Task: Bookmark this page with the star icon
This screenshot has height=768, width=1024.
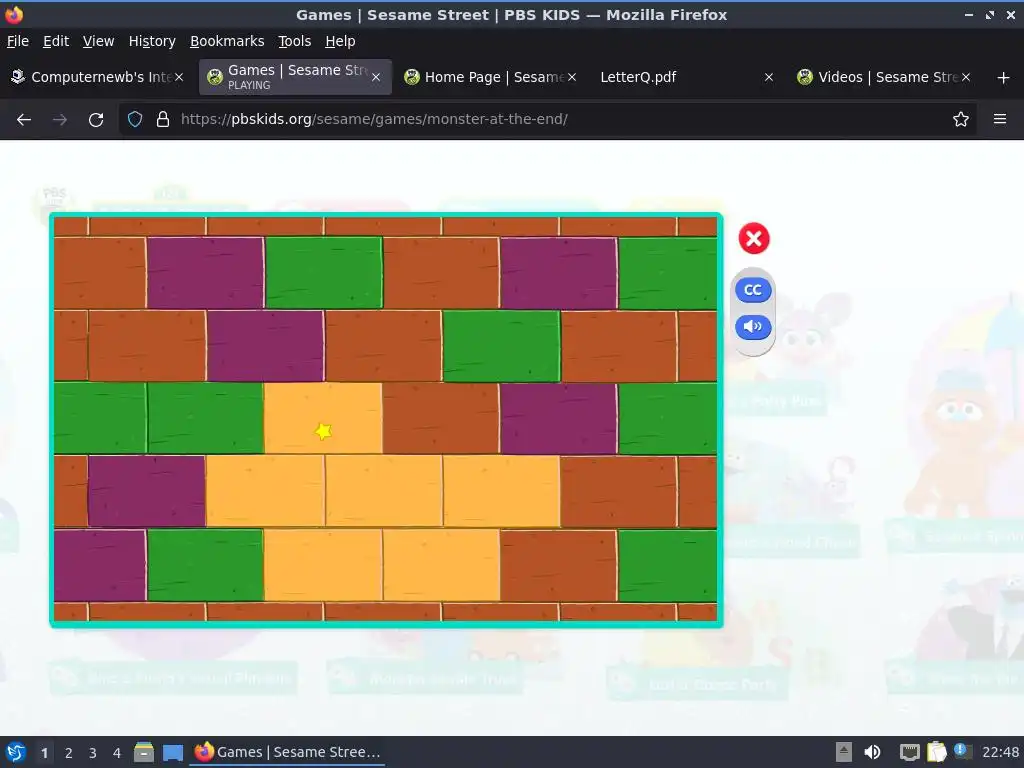Action: point(961,120)
